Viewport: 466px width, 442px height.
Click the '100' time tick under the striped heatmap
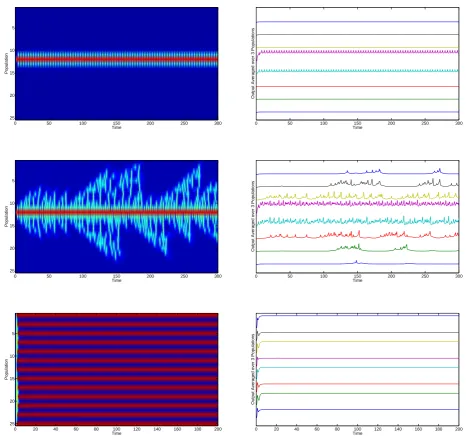click(x=116, y=429)
